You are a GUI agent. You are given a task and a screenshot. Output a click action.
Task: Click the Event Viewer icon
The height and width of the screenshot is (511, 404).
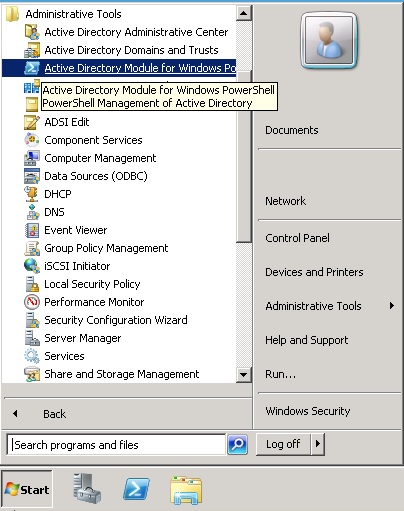pyautogui.click(x=32, y=230)
